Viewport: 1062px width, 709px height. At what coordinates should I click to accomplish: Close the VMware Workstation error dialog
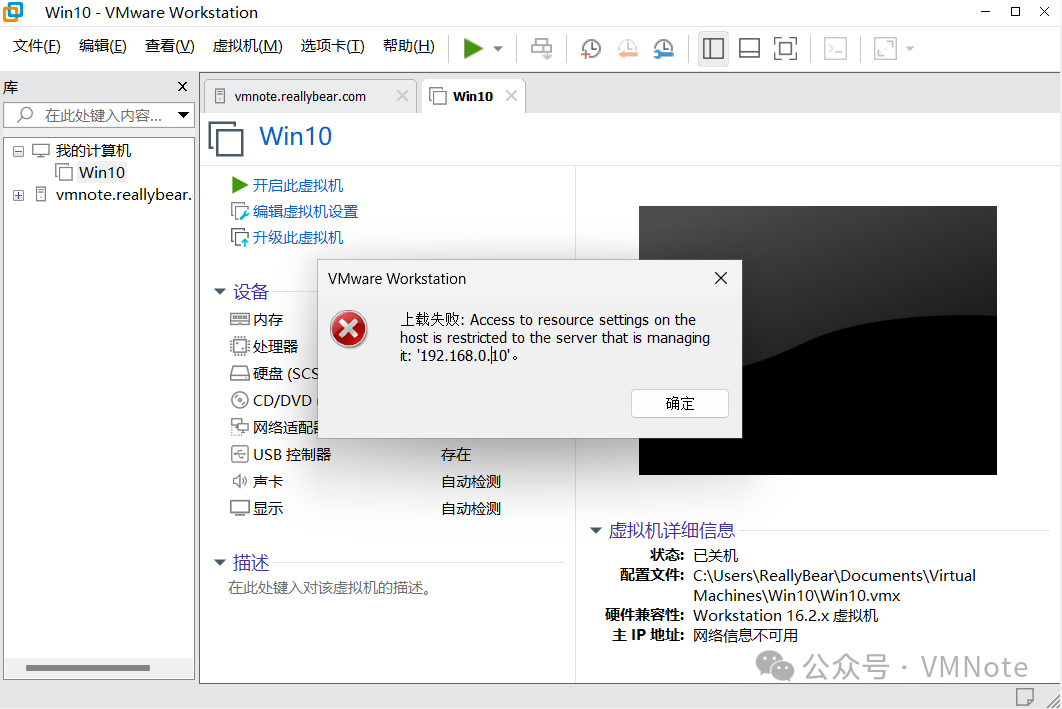coord(721,278)
